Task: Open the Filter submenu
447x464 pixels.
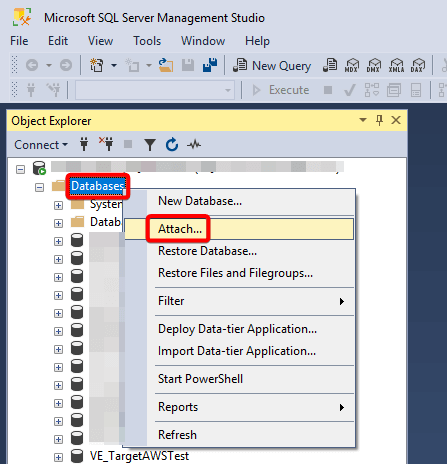Action: pos(240,301)
